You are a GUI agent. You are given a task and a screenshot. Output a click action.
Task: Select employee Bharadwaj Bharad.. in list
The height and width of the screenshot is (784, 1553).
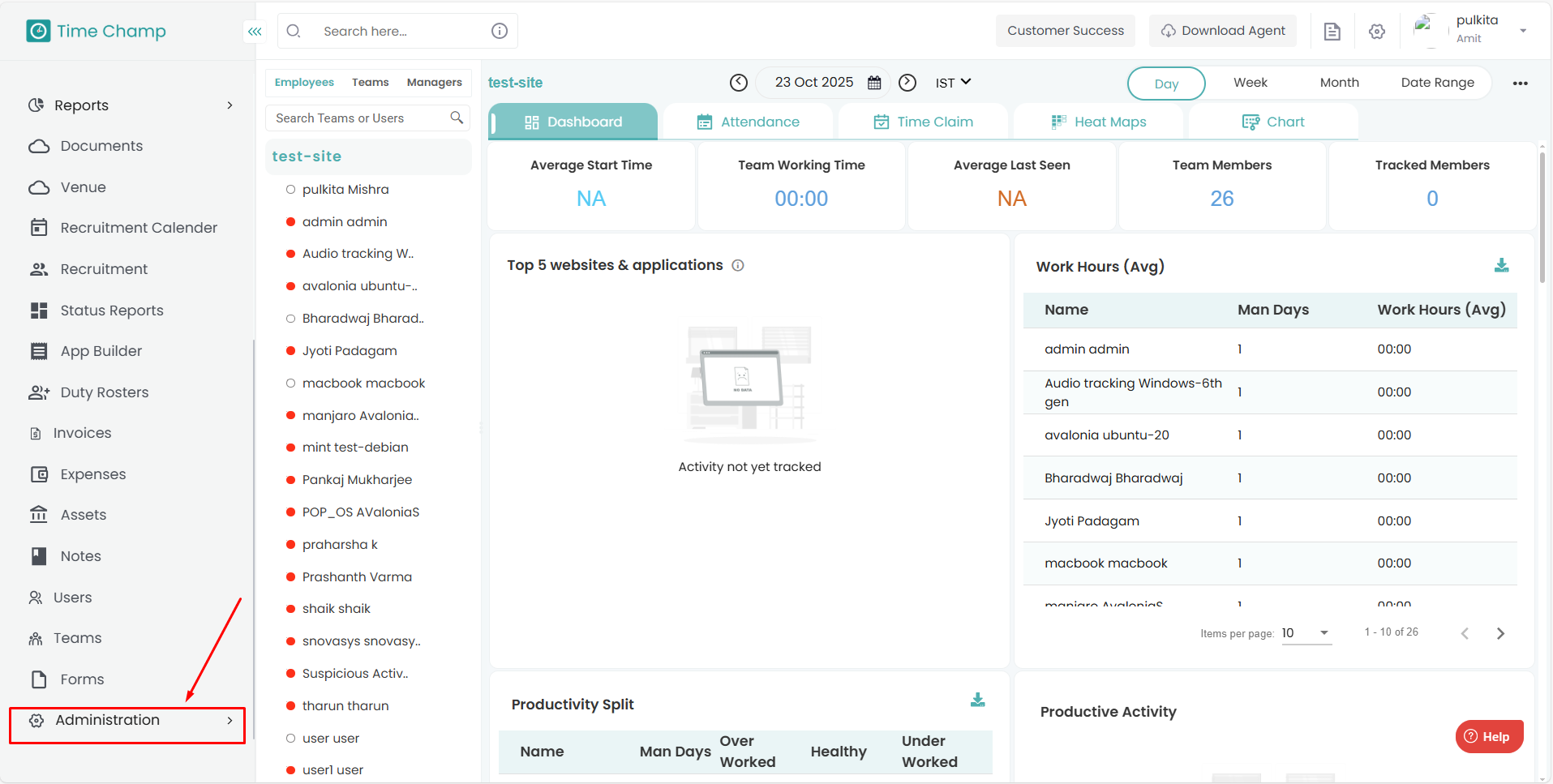coord(363,319)
